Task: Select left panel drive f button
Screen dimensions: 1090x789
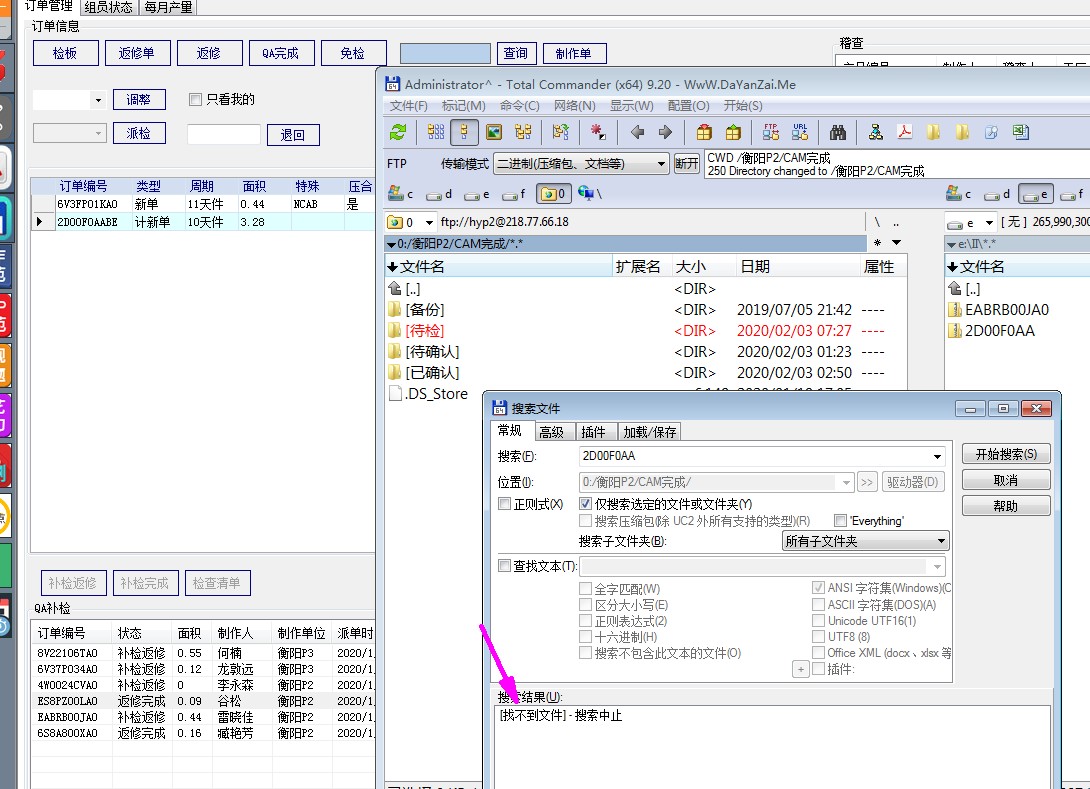Action: click(514, 194)
